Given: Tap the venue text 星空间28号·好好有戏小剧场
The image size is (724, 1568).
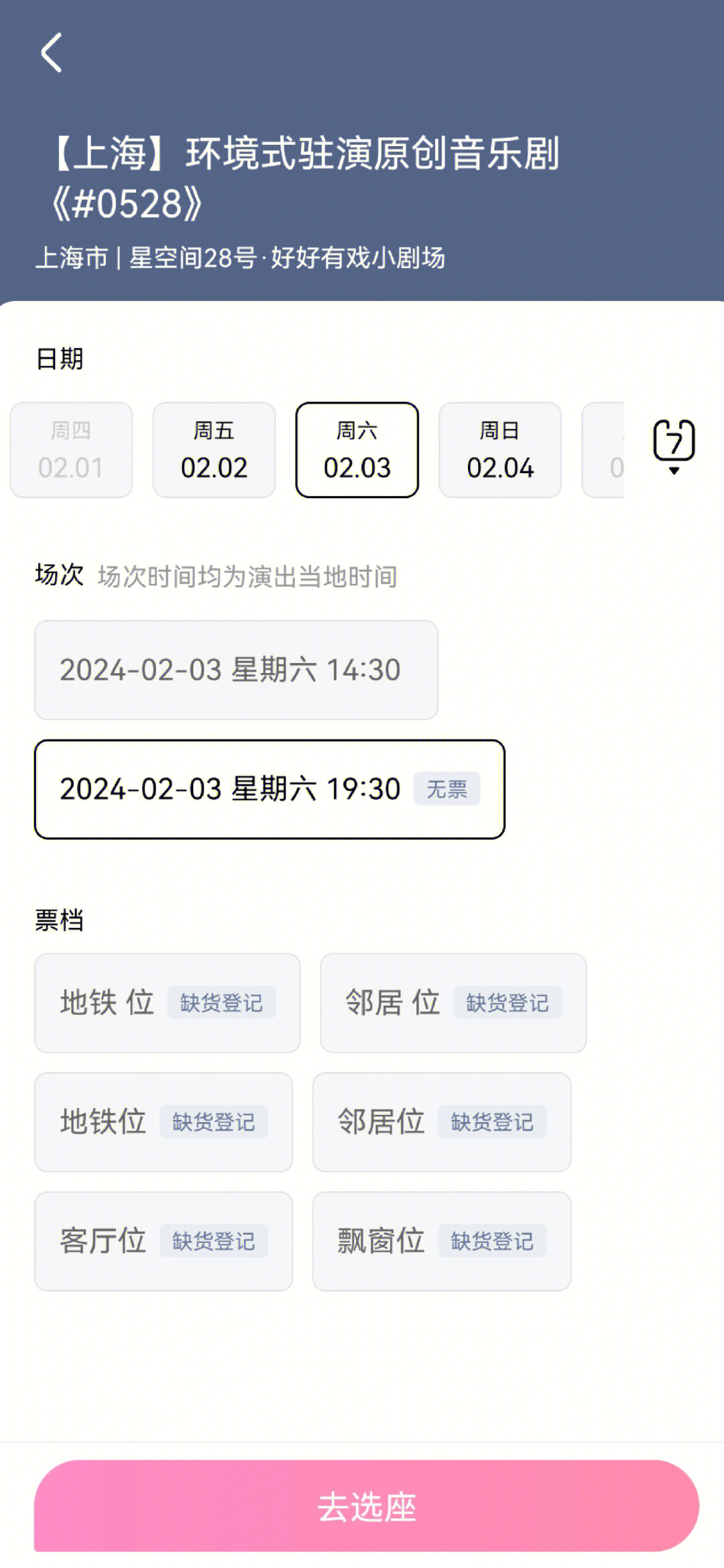Looking at the screenshot, I should tap(287, 257).
